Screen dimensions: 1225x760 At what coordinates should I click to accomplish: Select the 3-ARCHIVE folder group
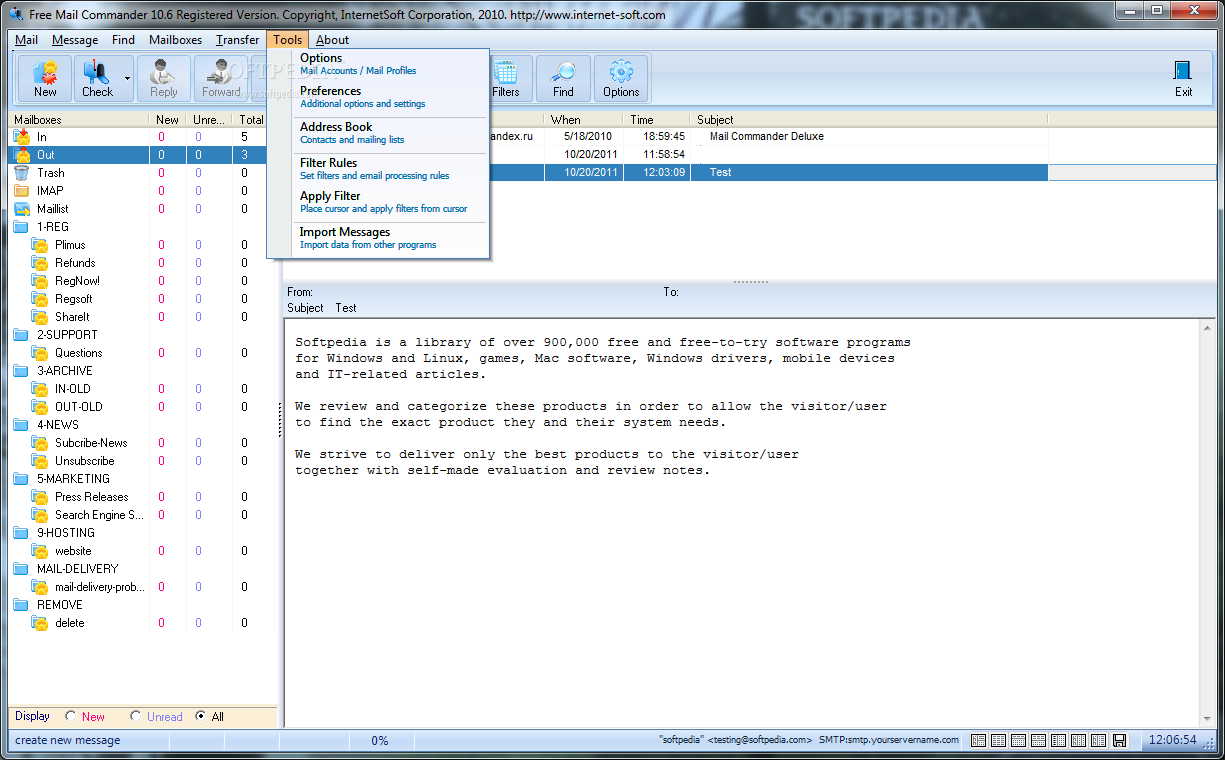coord(64,371)
